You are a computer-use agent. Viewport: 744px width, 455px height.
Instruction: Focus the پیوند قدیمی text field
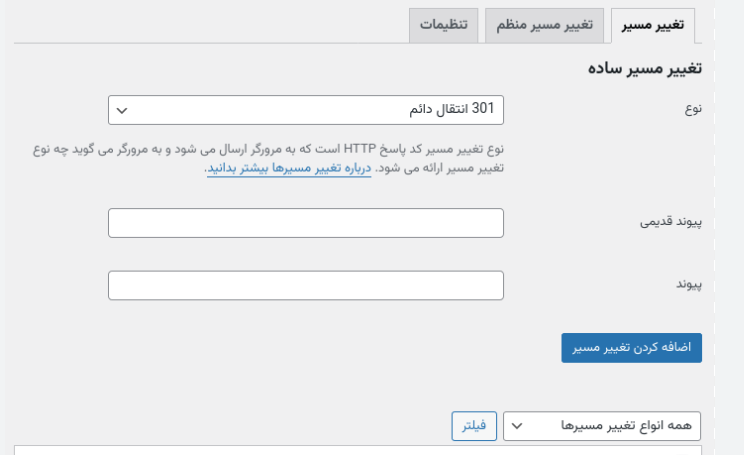coord(305,223)
